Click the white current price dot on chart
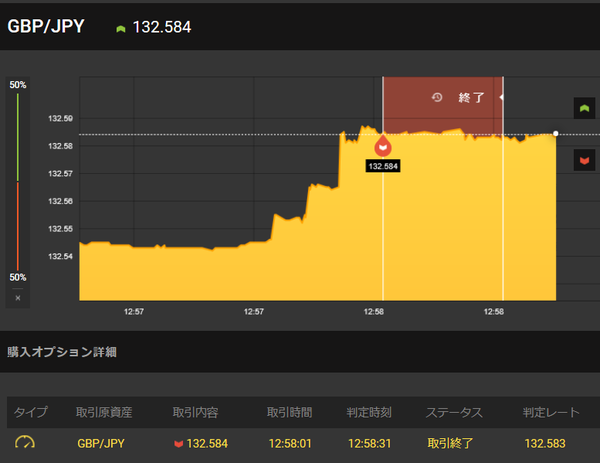Viewport: 600px width, 463px height. pyautogui.click(x=555, y=134)
